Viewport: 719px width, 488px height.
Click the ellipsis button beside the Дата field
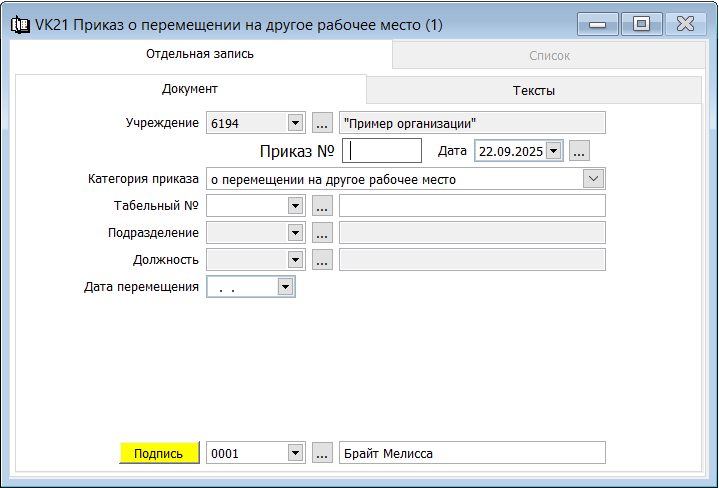(581, 151)
